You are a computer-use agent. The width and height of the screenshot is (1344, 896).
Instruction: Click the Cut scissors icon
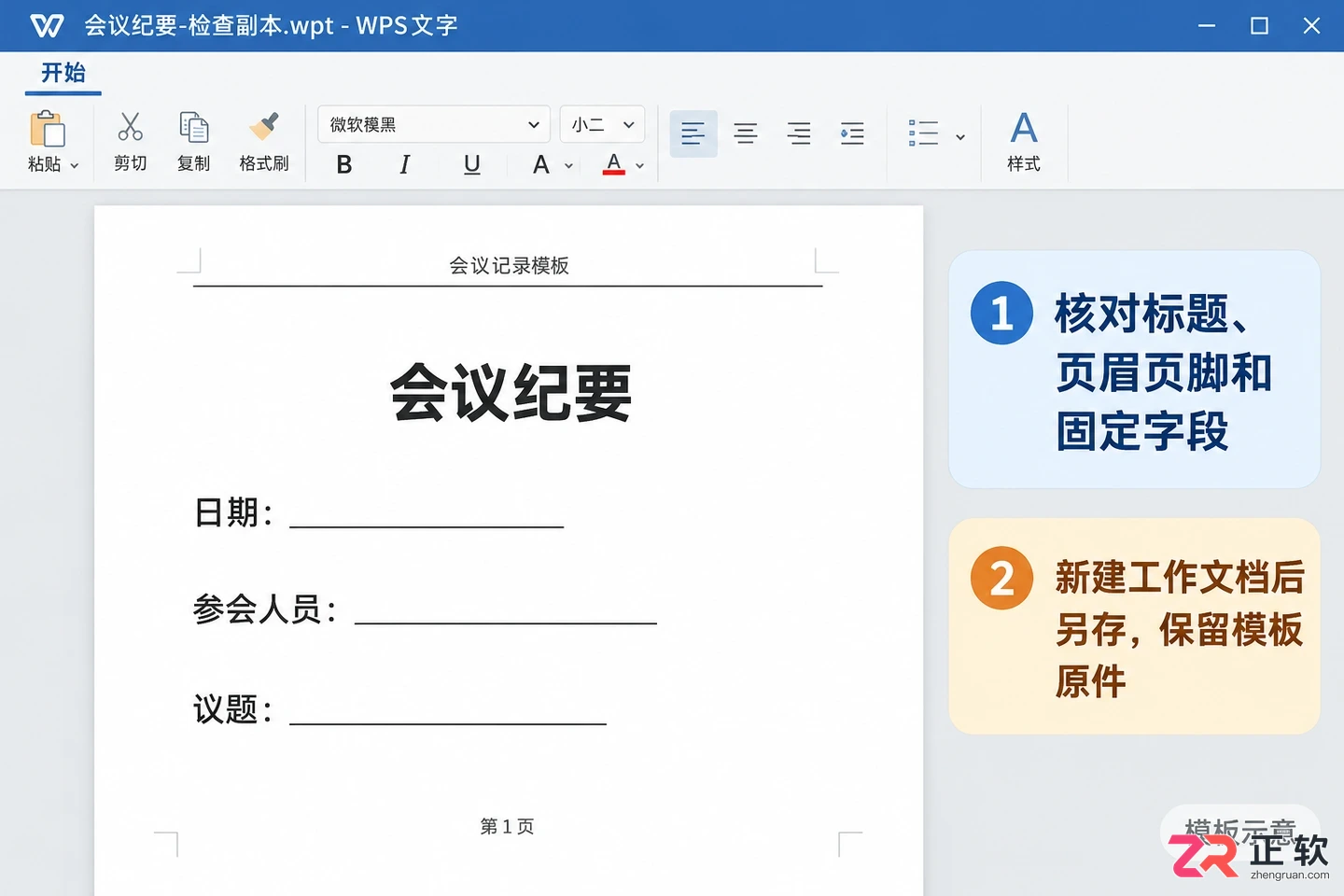pos(131,126)
